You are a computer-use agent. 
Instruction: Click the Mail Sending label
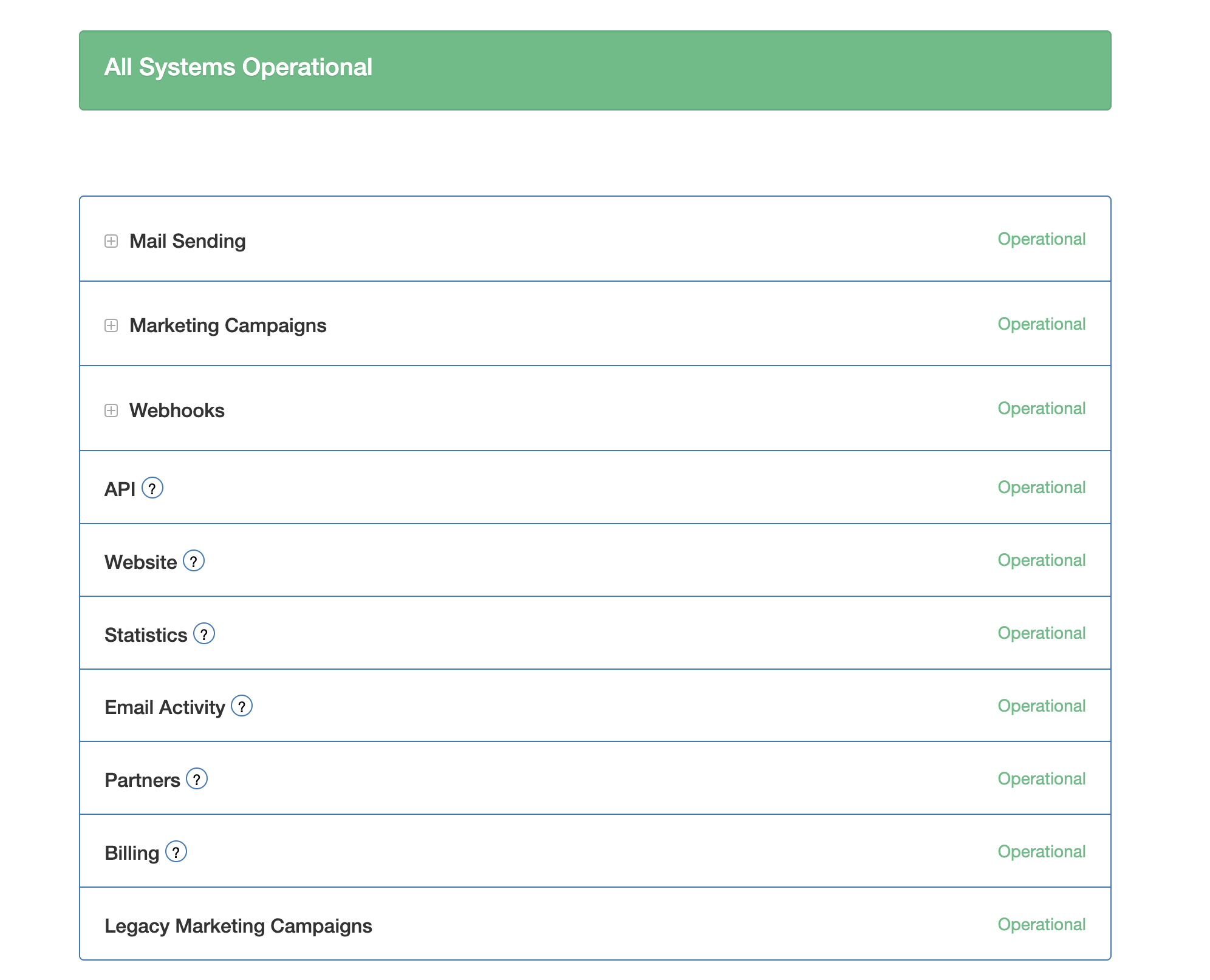[x=187, y=241]
